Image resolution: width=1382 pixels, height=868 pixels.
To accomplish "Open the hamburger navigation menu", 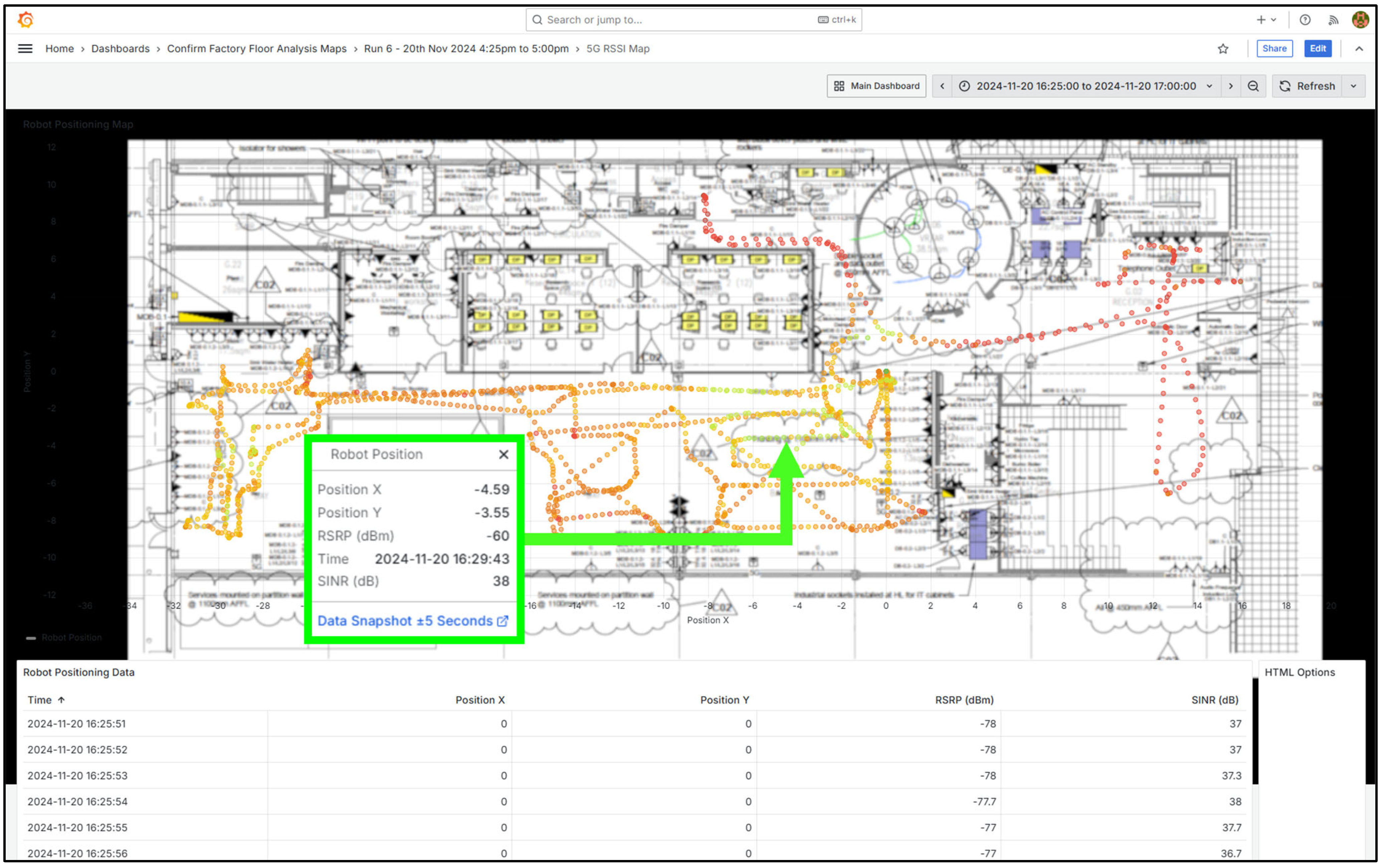I will [25, 49].
